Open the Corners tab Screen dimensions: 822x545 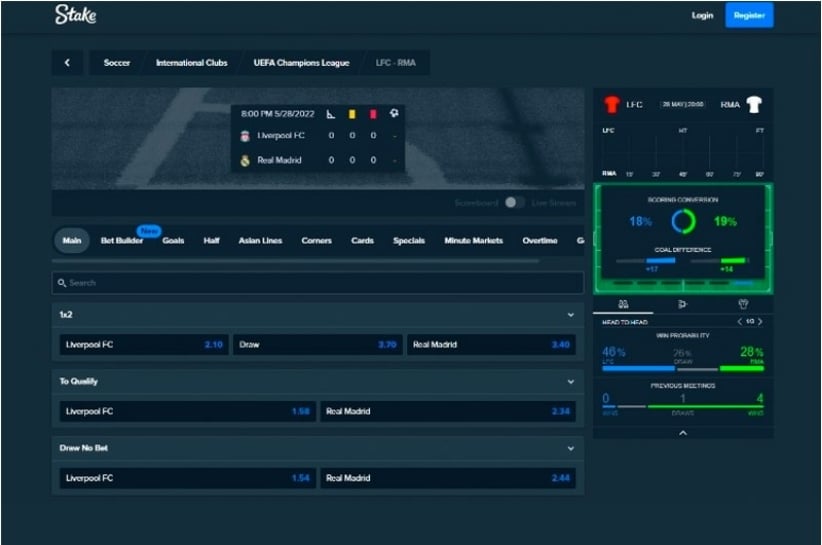(317, 241)
